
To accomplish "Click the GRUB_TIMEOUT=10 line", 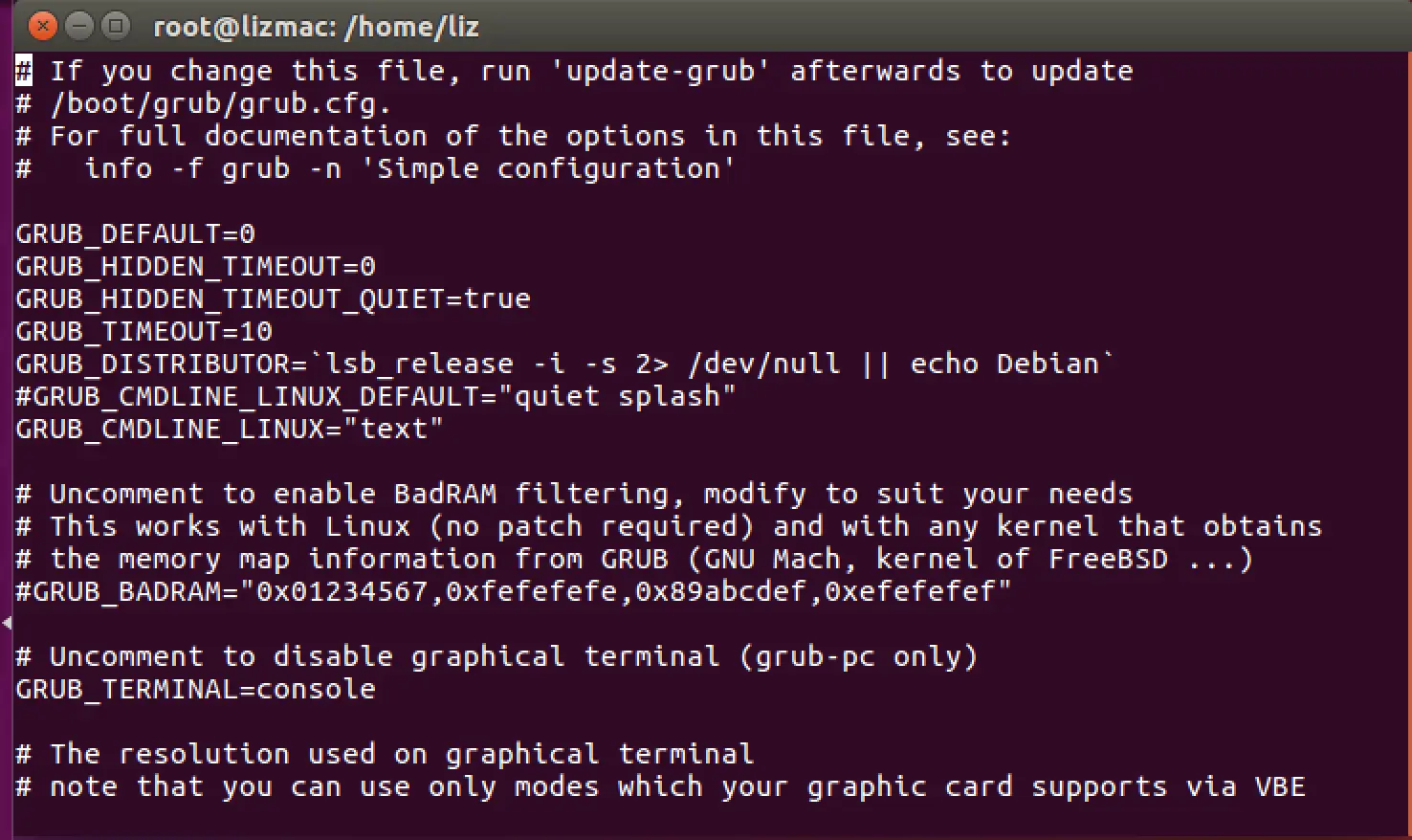I will (x=143, y=331).
